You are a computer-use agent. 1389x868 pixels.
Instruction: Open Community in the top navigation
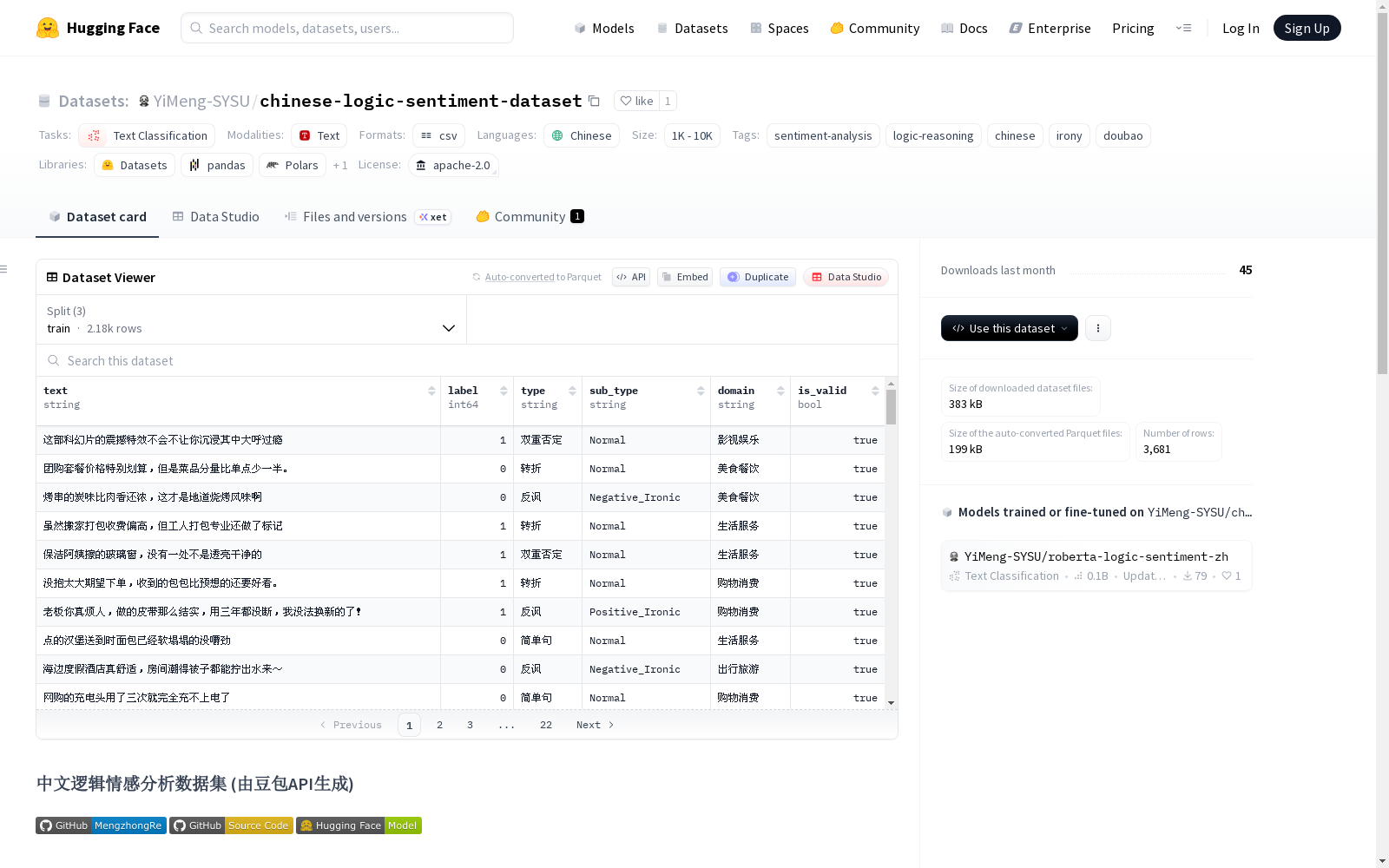[875, 28]
